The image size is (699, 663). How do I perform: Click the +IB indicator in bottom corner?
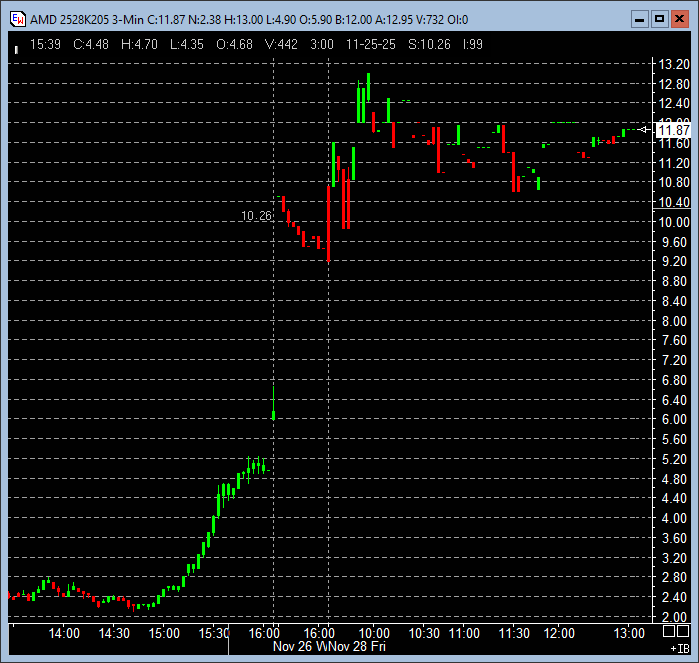(x=678, y=648)
